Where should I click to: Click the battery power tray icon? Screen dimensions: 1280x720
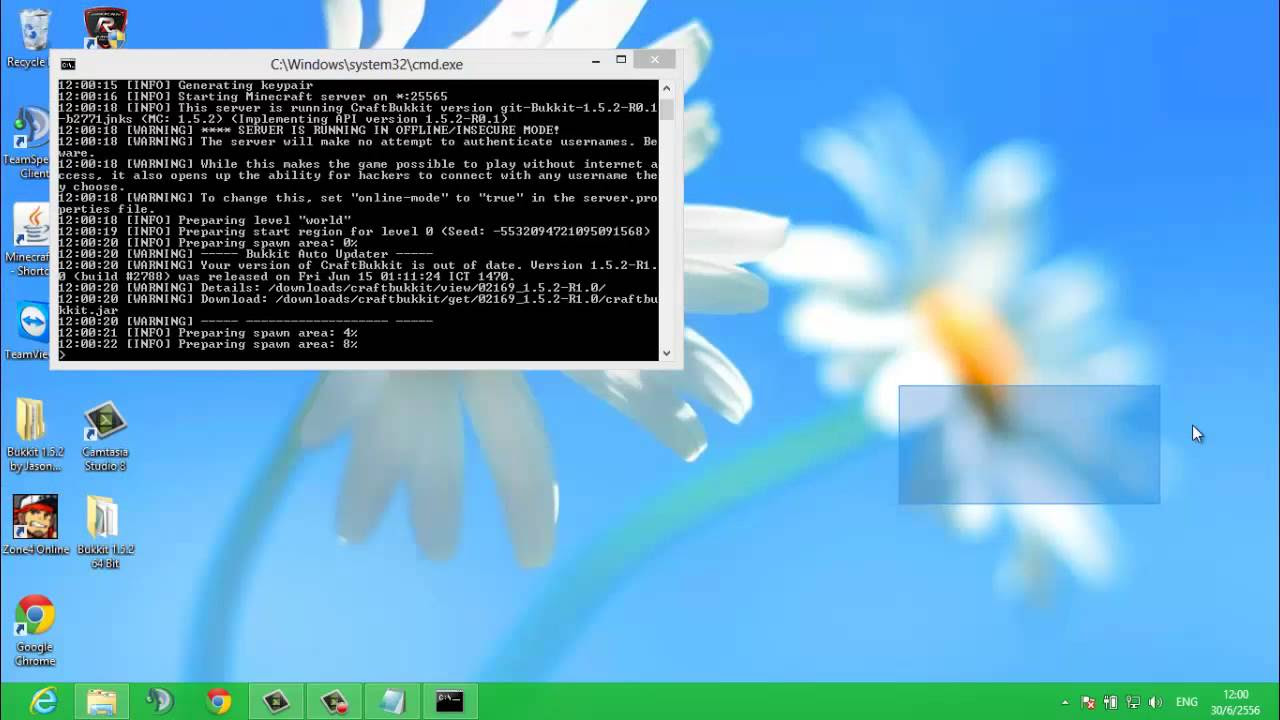1111,702
